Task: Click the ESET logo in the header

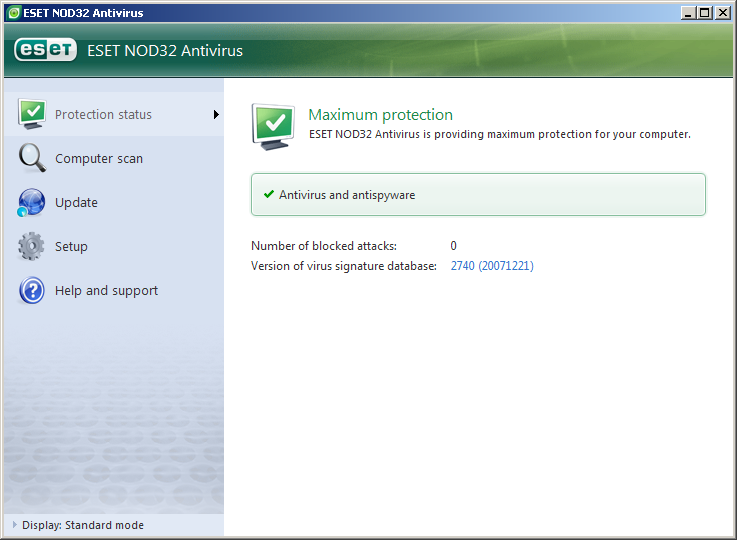Action: tap(45, 49)
